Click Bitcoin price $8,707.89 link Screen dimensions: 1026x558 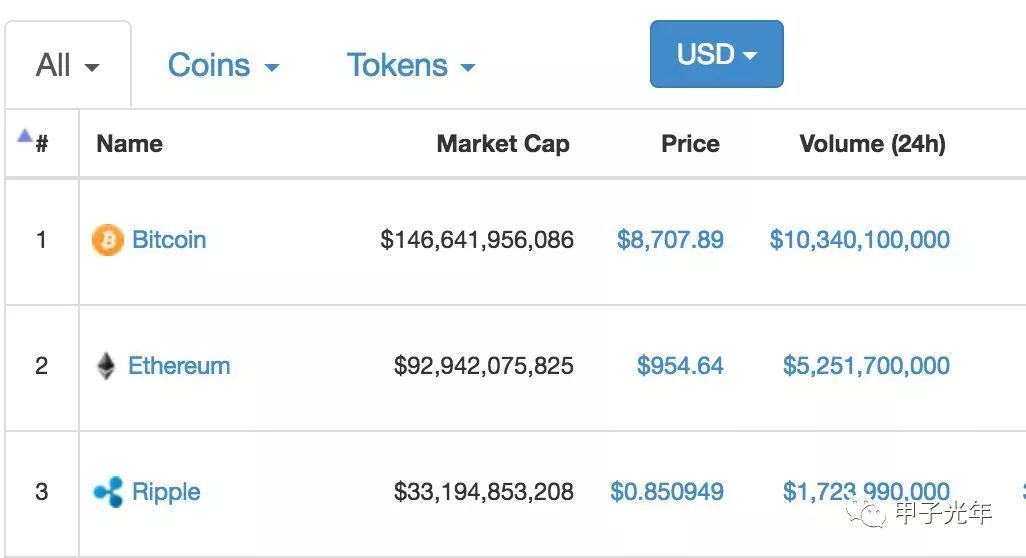click(670, 240)
